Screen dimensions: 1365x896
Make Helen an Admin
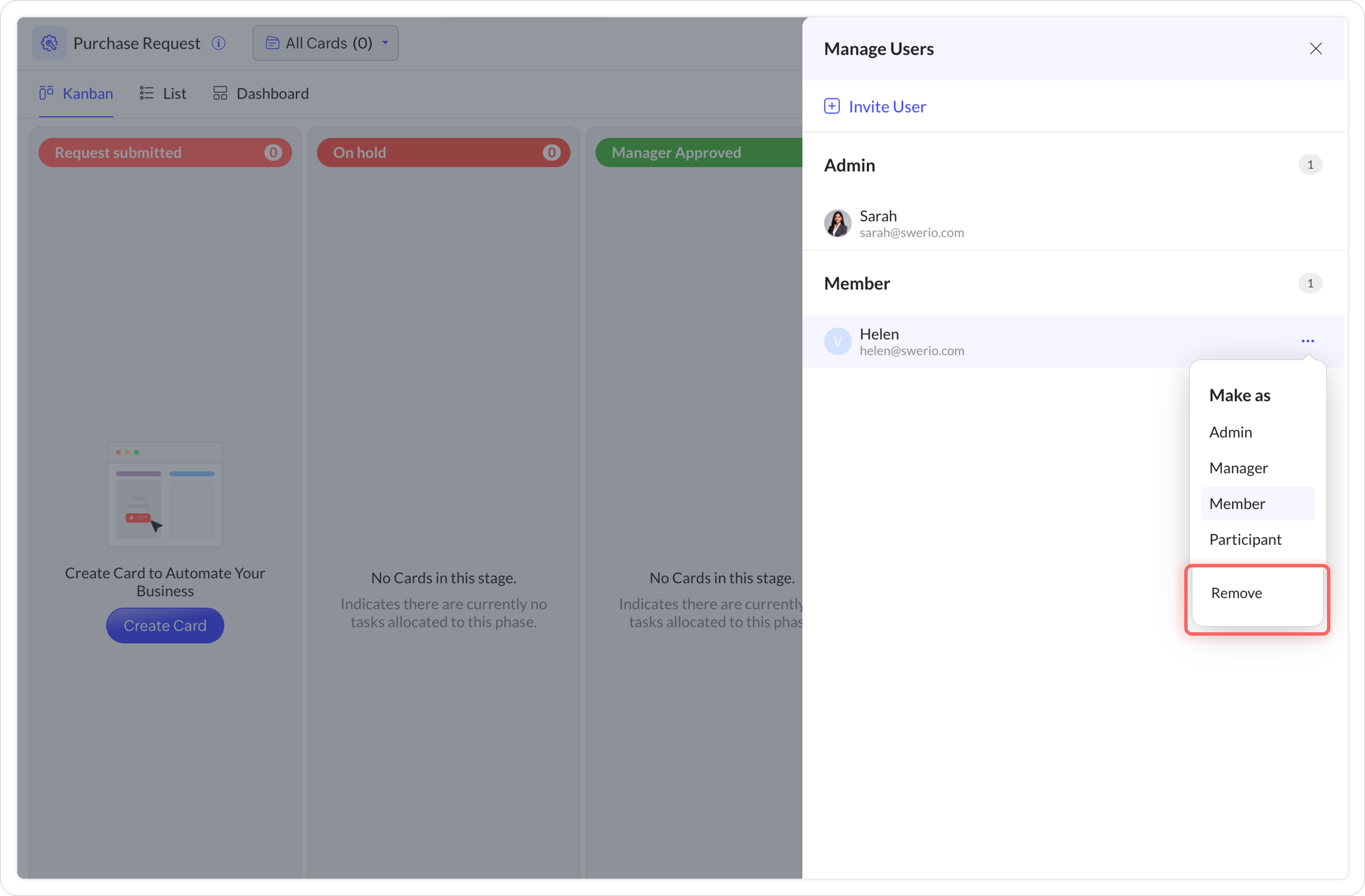tap(1230, 432)
